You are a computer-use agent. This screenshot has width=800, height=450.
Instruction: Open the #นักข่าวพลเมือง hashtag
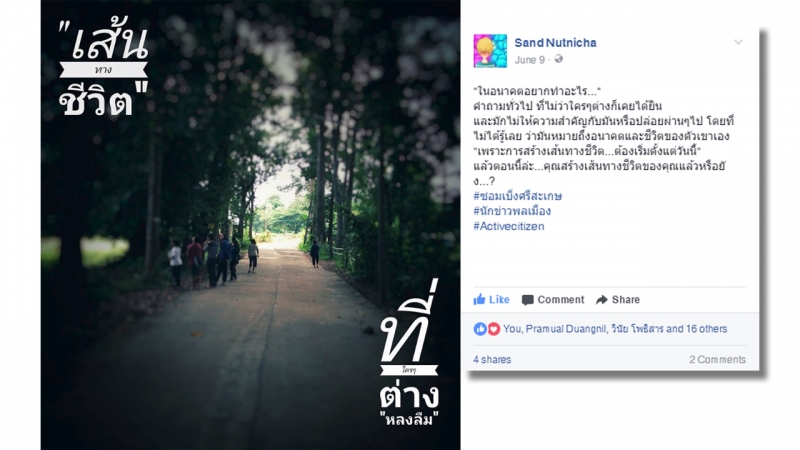pos(512,211)
